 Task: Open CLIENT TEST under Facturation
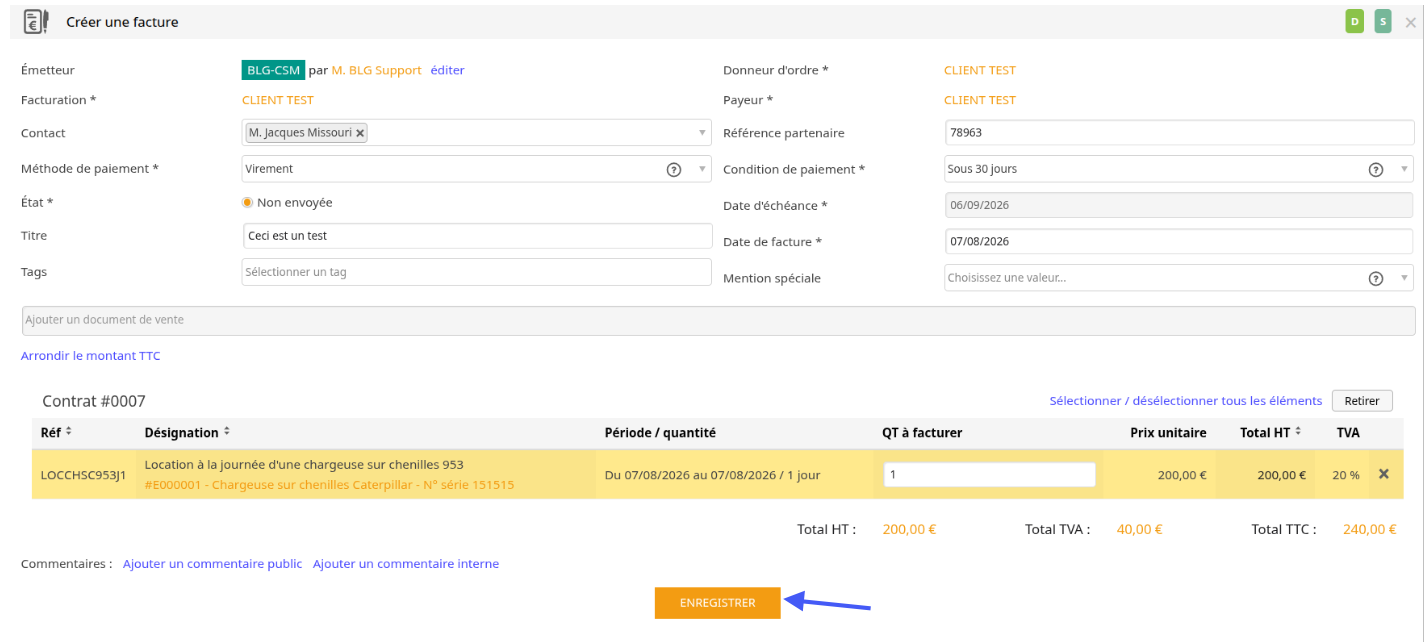tap(278, 100)
